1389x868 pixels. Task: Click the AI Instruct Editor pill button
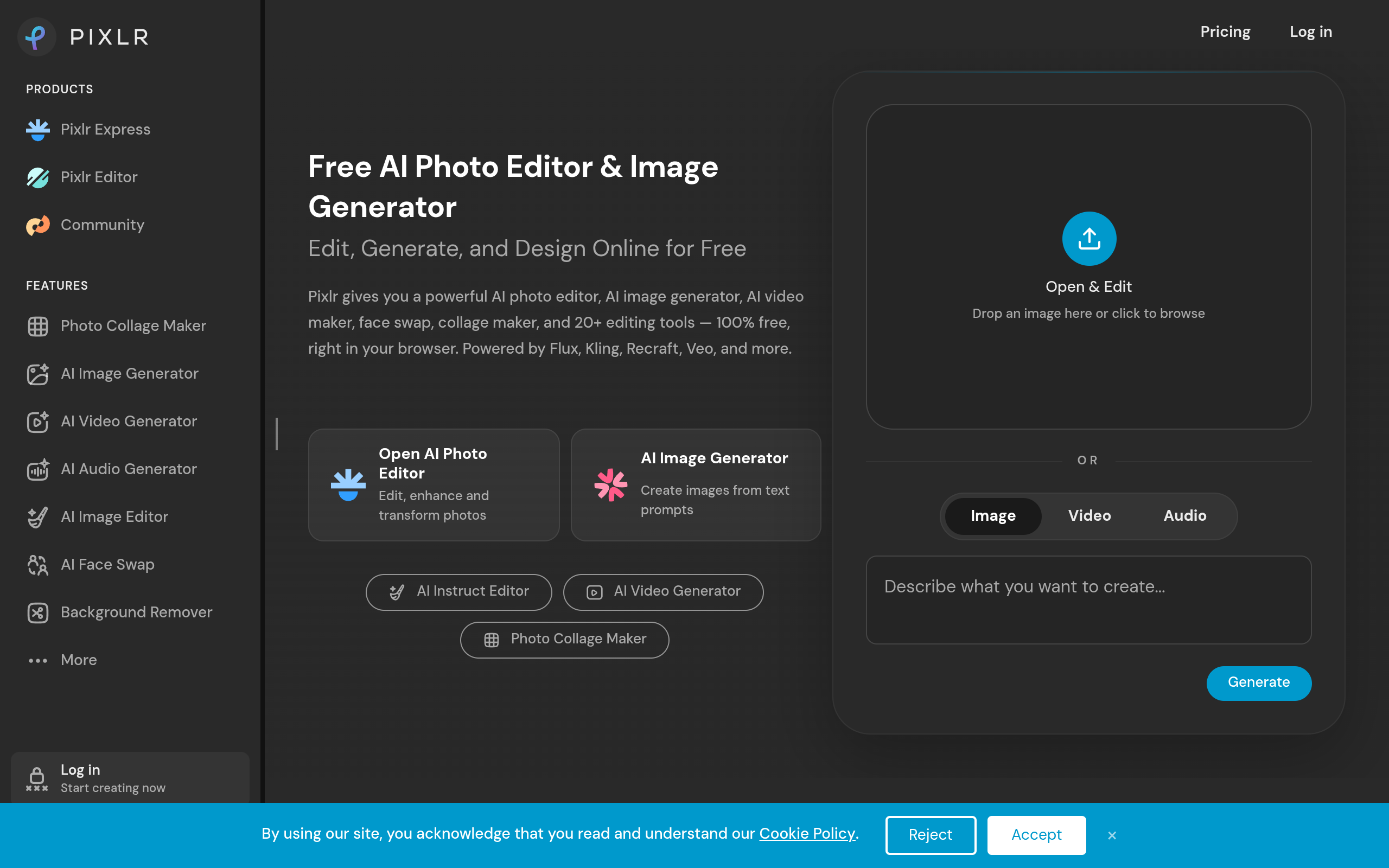458,592
